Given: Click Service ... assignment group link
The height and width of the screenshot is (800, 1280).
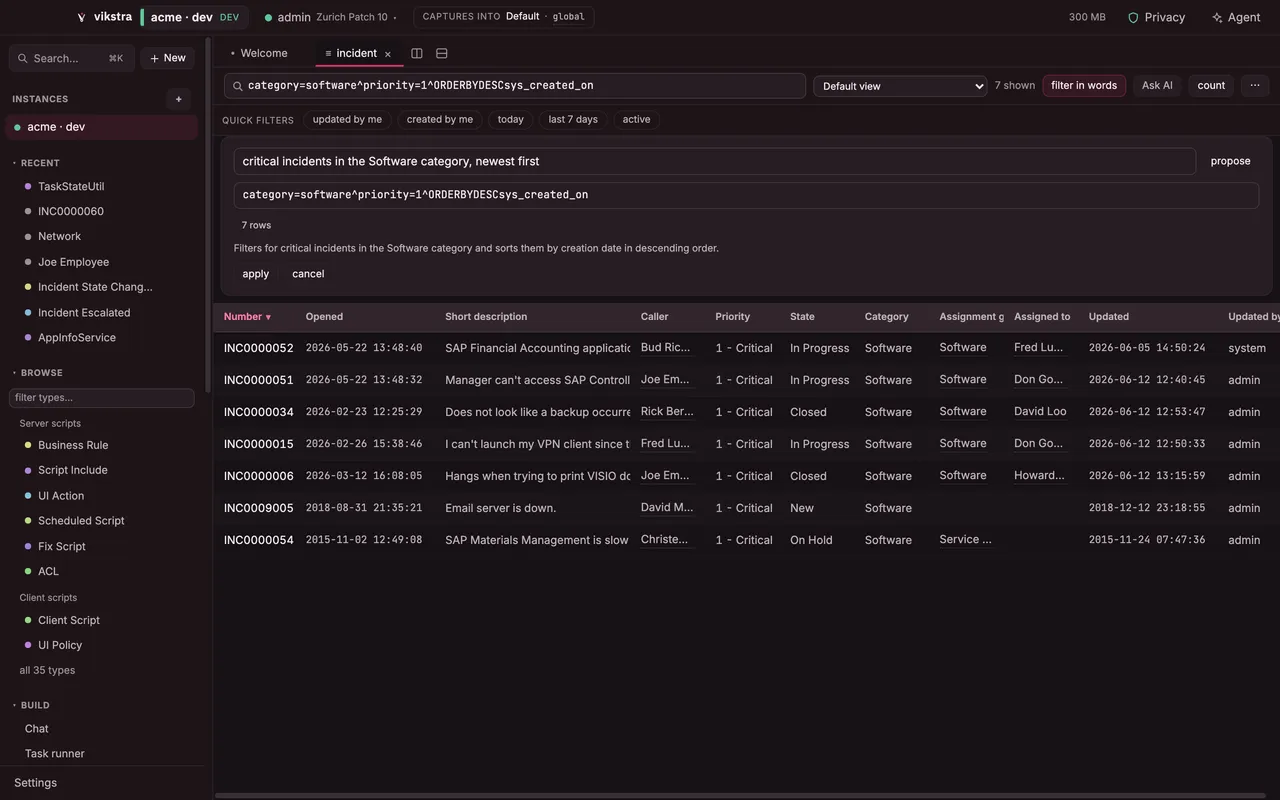Looking at the screenshot, I should coord(966,540).
